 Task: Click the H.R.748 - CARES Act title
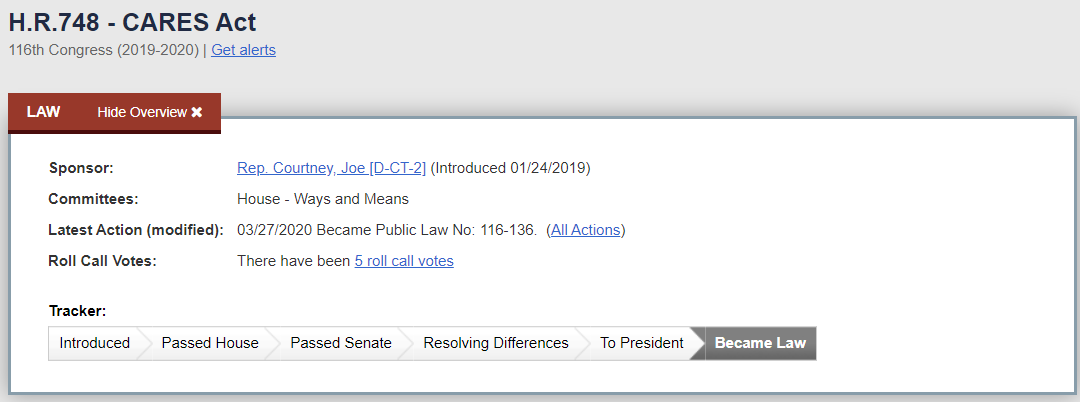132,23
